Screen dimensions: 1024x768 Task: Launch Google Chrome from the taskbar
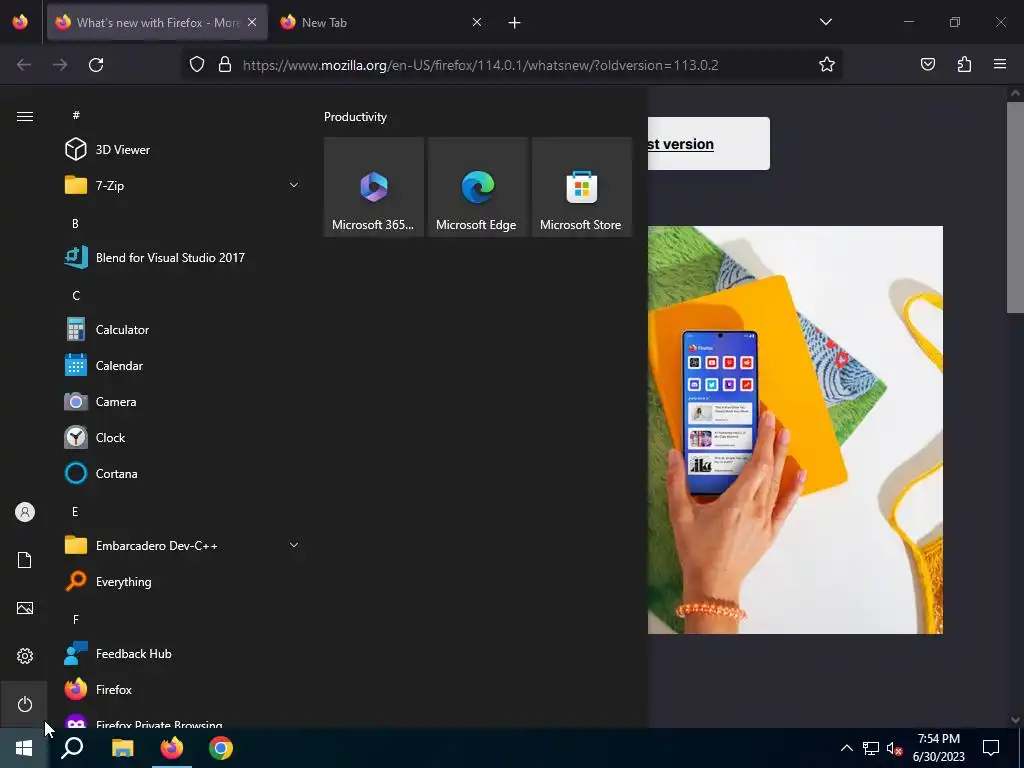pos(221,748)
